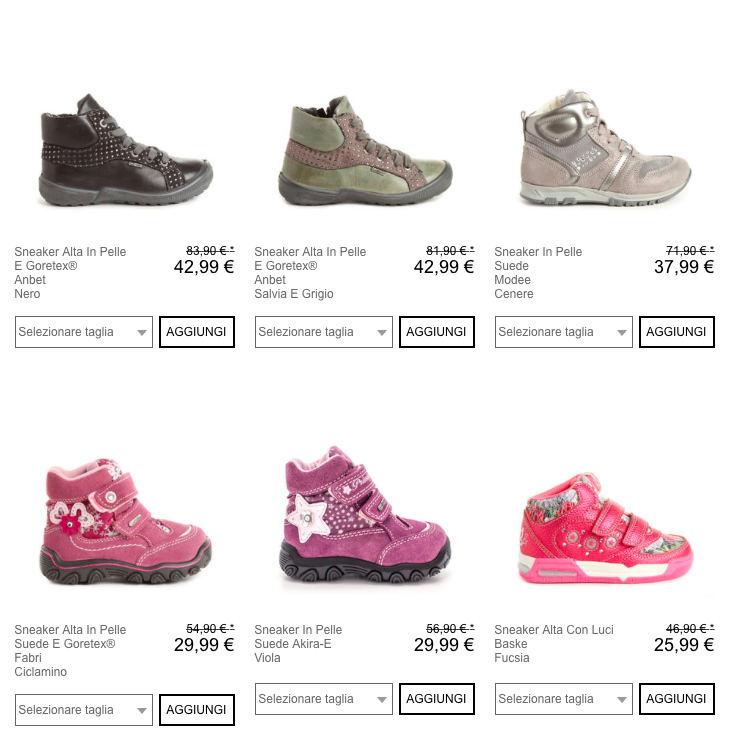Open size dropdown for Modee Cenere sneaker
The image size is (743, 749).
[563, 332]
